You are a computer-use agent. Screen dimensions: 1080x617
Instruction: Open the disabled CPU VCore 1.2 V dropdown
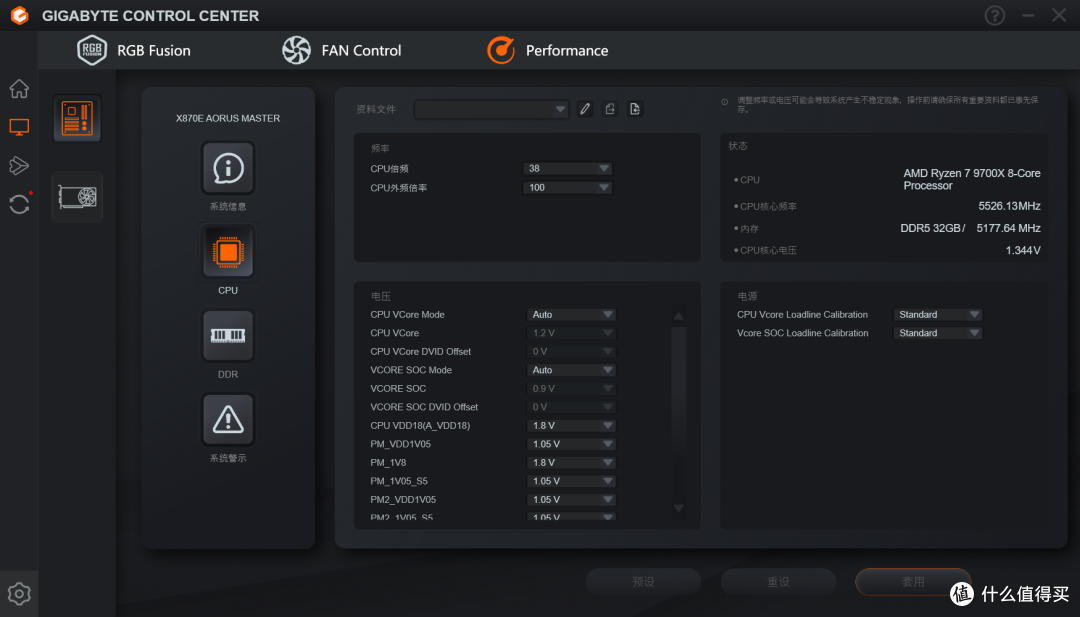571,333
